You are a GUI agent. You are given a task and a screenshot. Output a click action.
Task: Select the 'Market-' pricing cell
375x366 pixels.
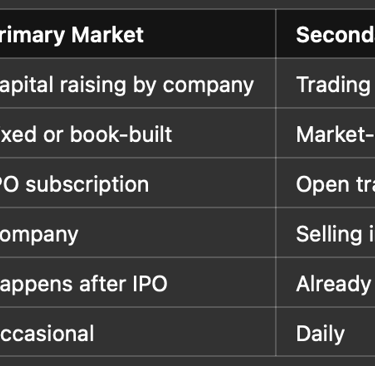coord(325,133)
